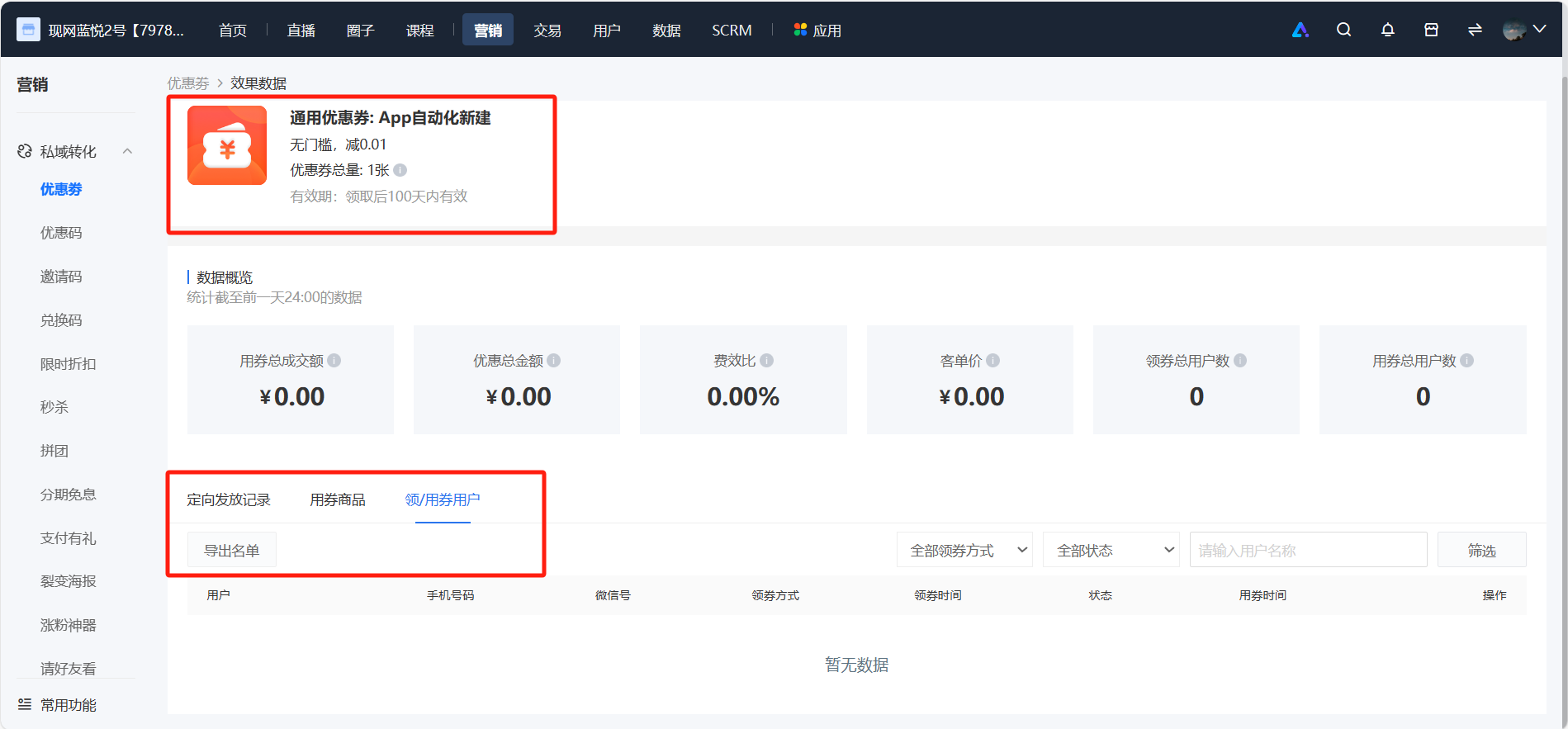This screenshot has width=1568, height=729.
Task: Open the notifications bell icon
Action: click(1388, 30)
